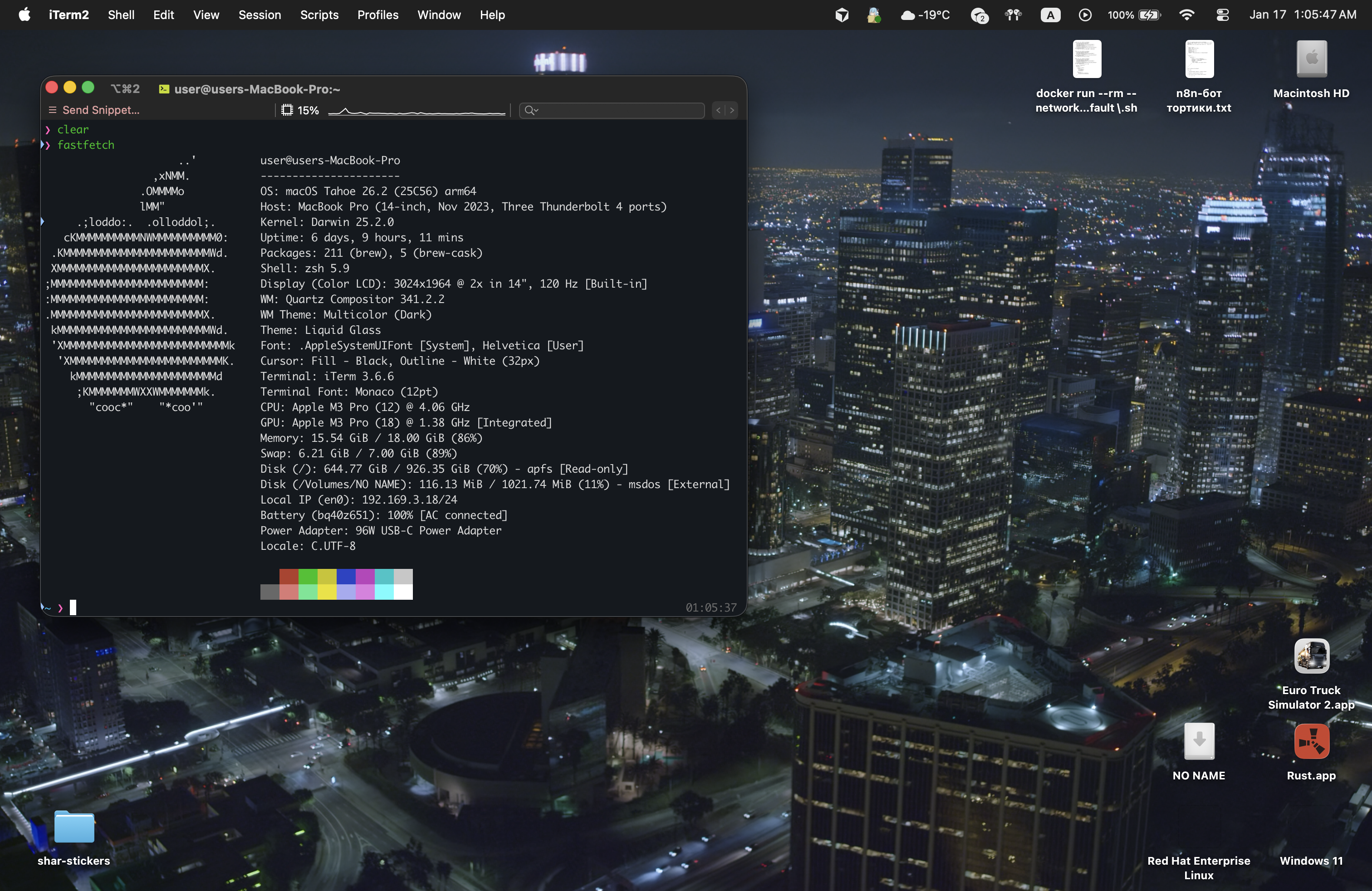Click the terminal window title user@users-MacBook-Pro
Image resolution: width=1372 pixels, height=891 pixels.
coord(257,89)
